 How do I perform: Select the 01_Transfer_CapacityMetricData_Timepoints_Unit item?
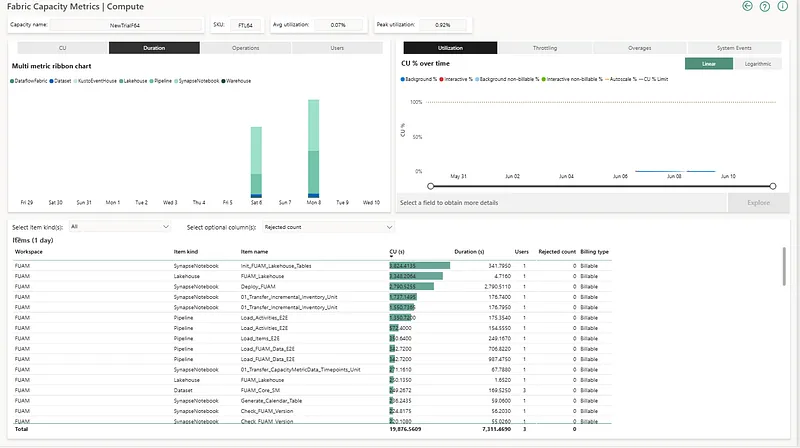pos(301,369)
